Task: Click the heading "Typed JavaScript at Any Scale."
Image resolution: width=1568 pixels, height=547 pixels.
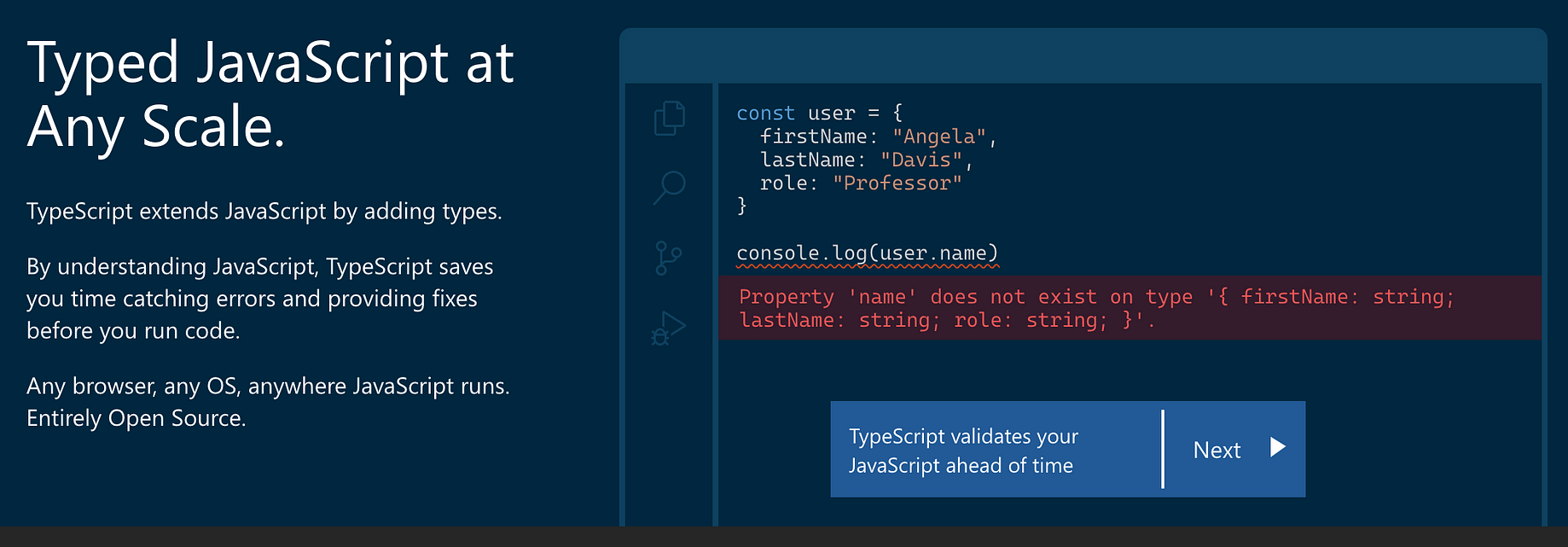Action: (270, 95)
